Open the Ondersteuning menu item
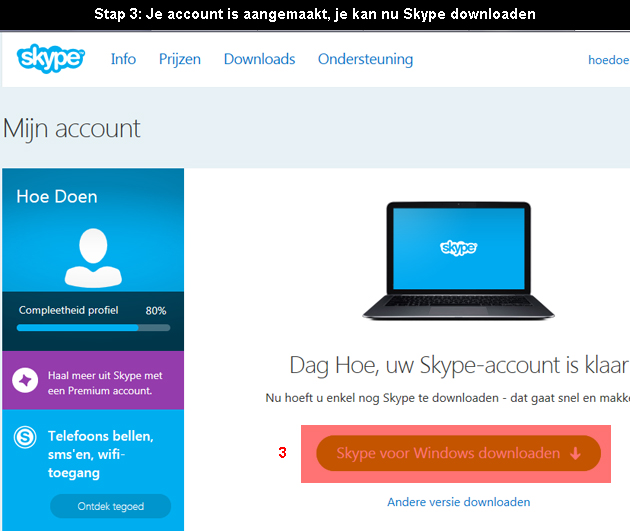630x531 pixels. click(365, 59)
